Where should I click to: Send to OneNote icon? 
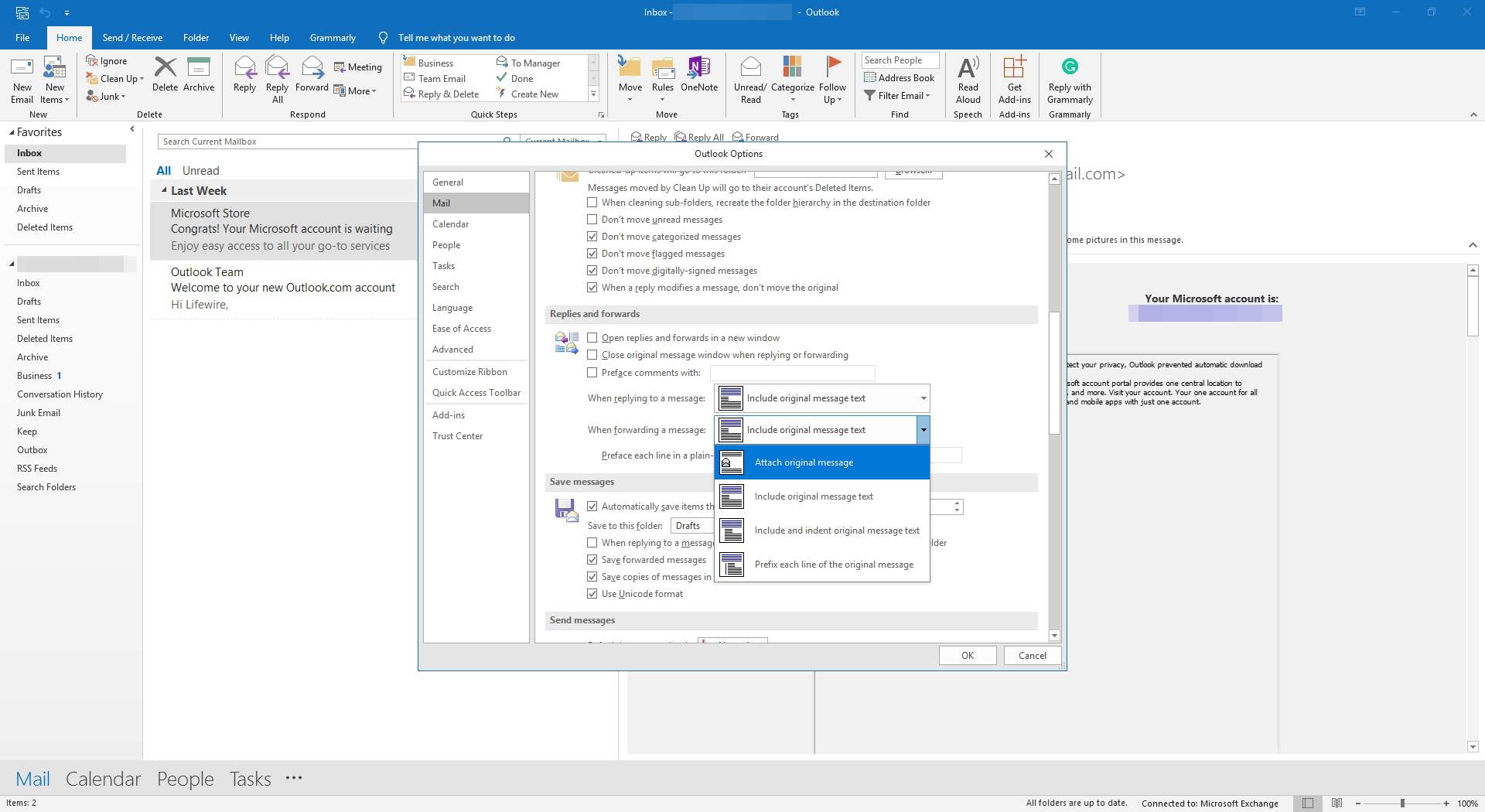point(699,75)
